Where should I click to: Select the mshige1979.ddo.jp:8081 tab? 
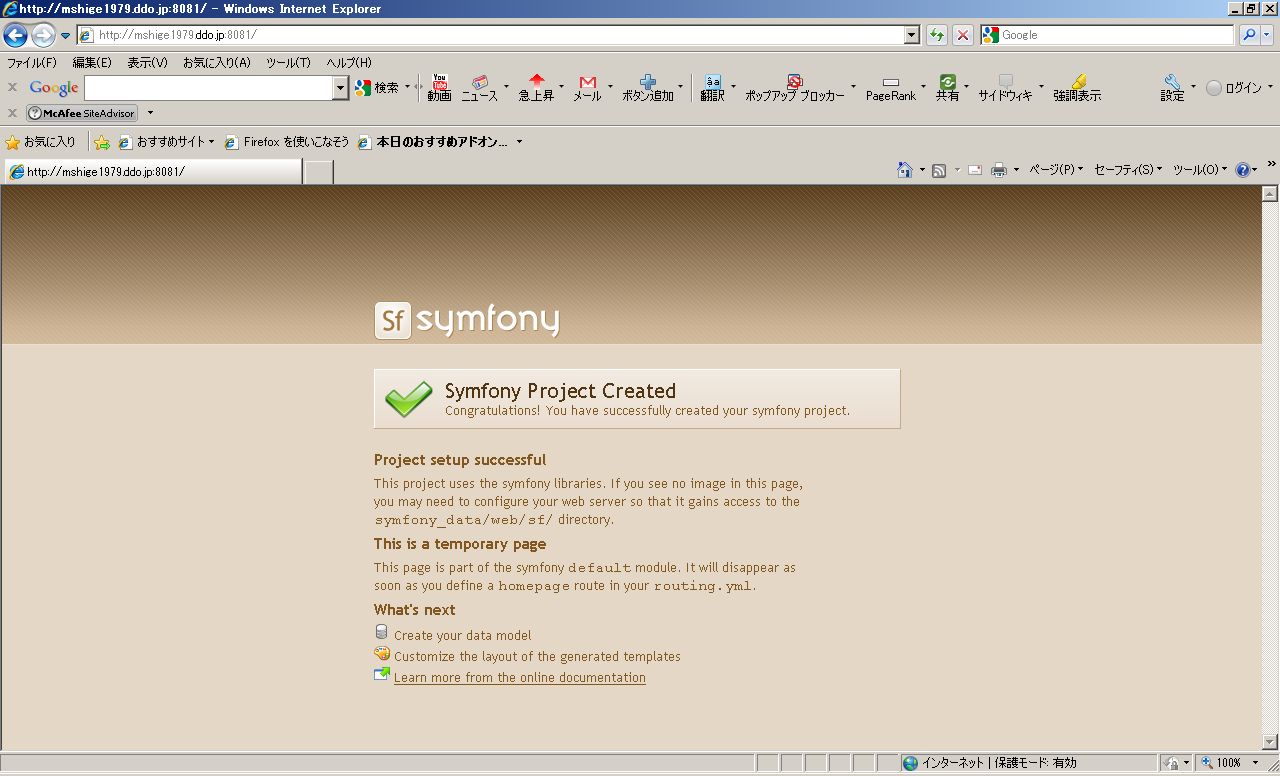152,171
